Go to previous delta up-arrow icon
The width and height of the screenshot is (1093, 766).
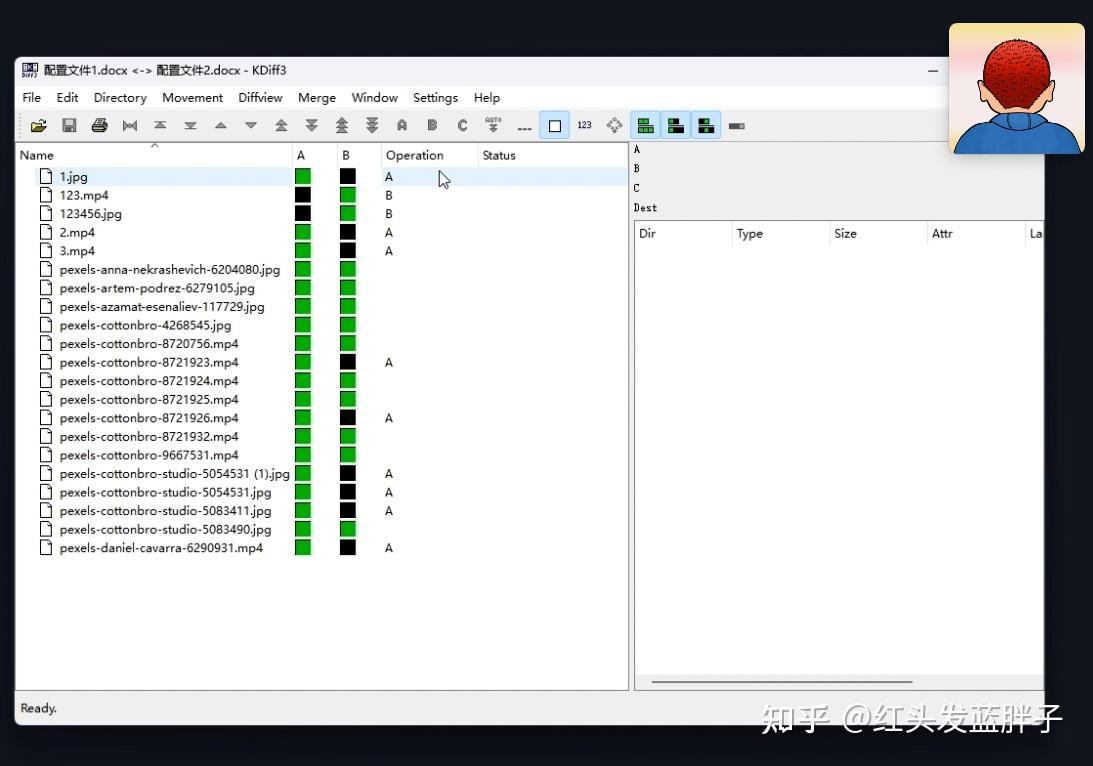(221, 125)
